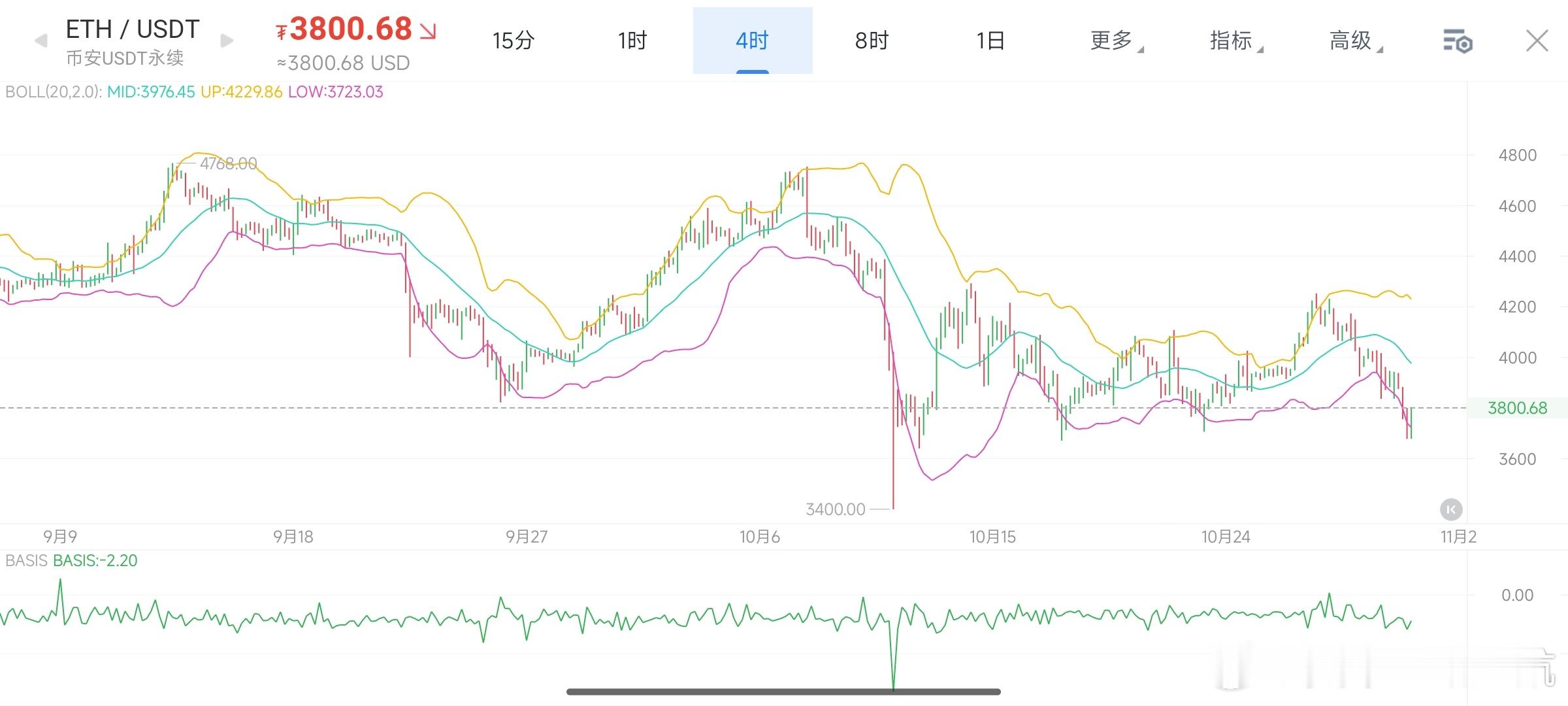Click the next trading pair right arrow
The image size is (1568, 706).
point(227,41)
